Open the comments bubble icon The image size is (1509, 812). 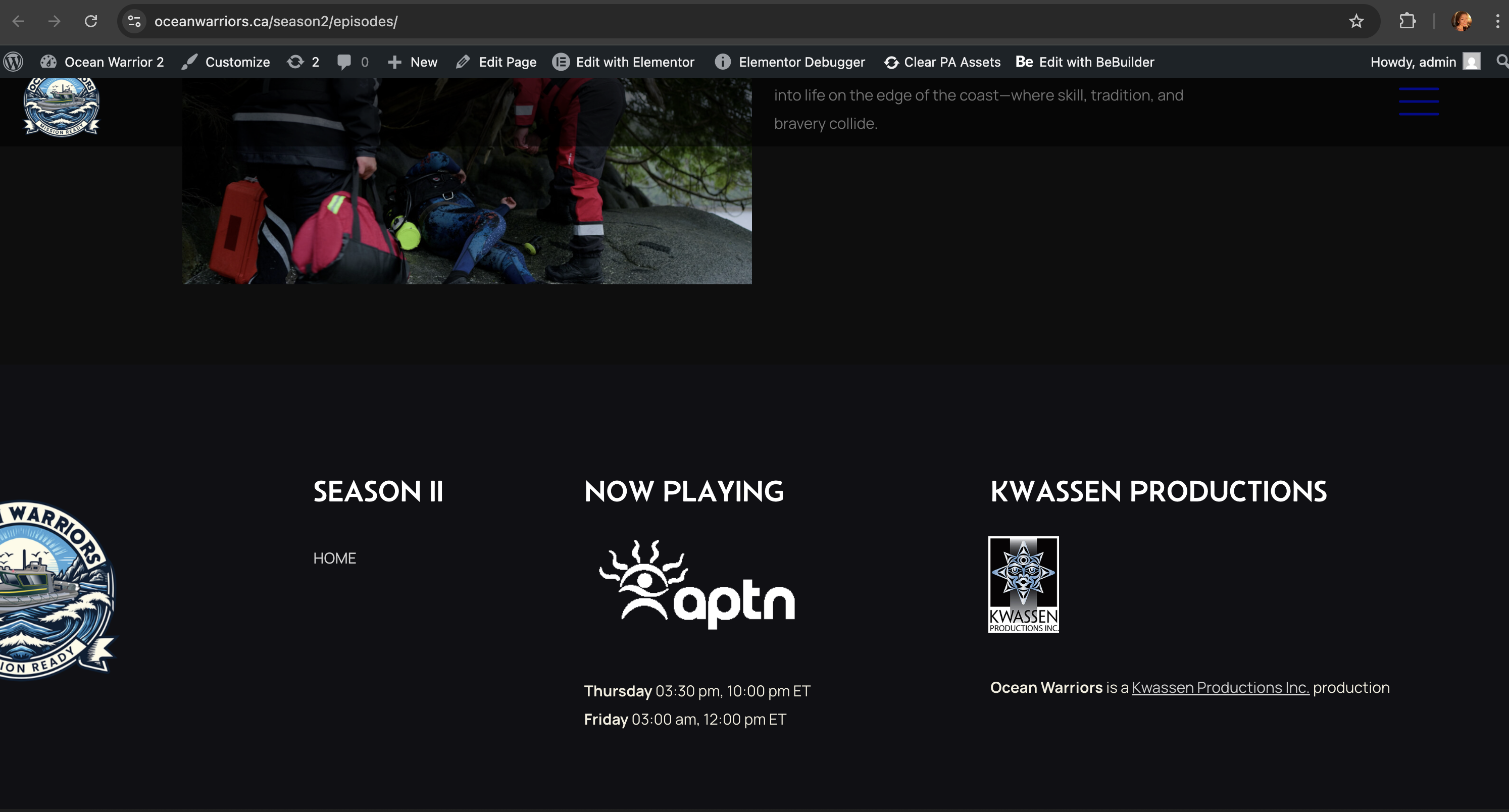352,62
